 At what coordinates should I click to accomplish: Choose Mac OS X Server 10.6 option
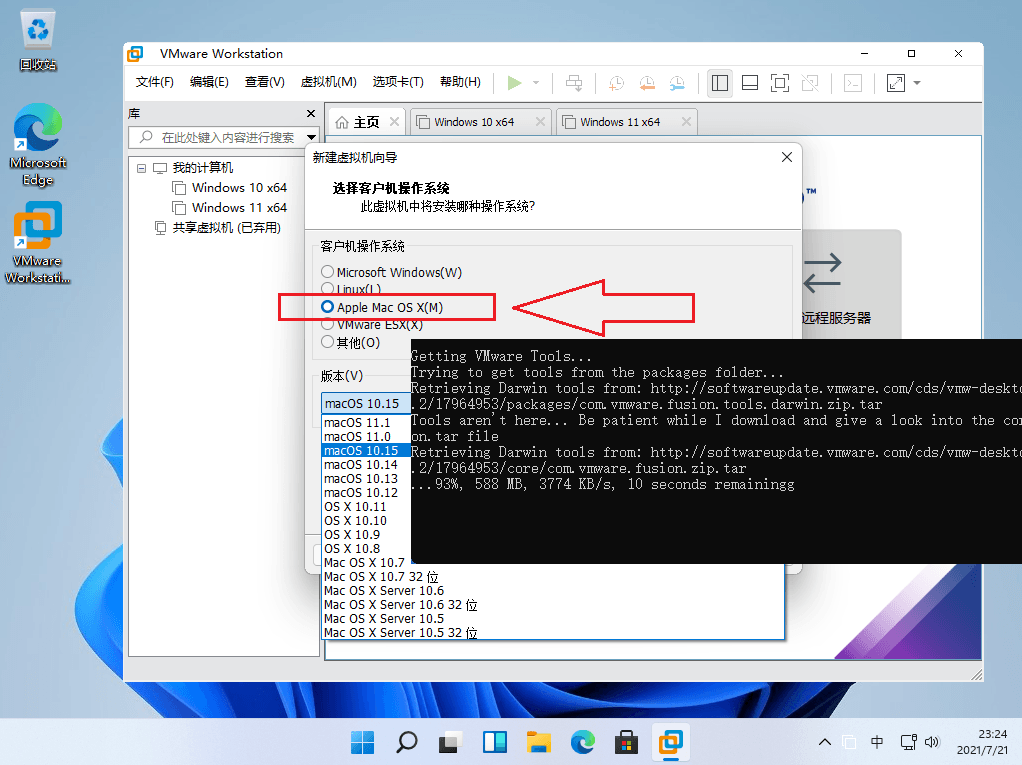point(553,591)
